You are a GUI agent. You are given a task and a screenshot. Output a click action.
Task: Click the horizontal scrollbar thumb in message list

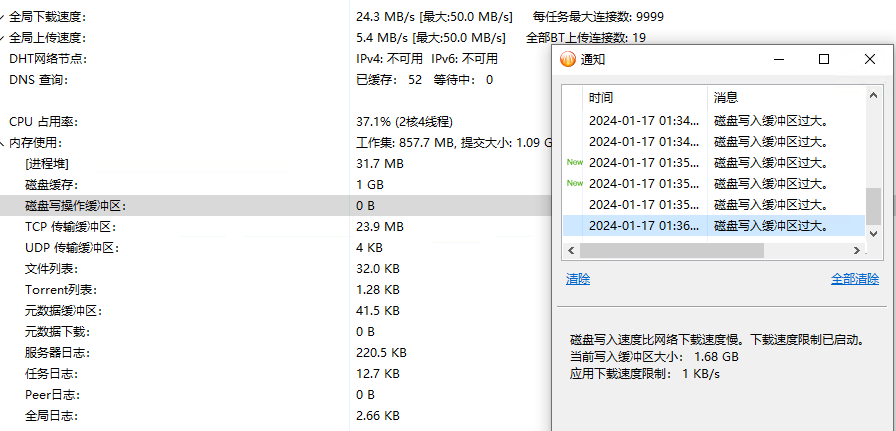(672, 250)
